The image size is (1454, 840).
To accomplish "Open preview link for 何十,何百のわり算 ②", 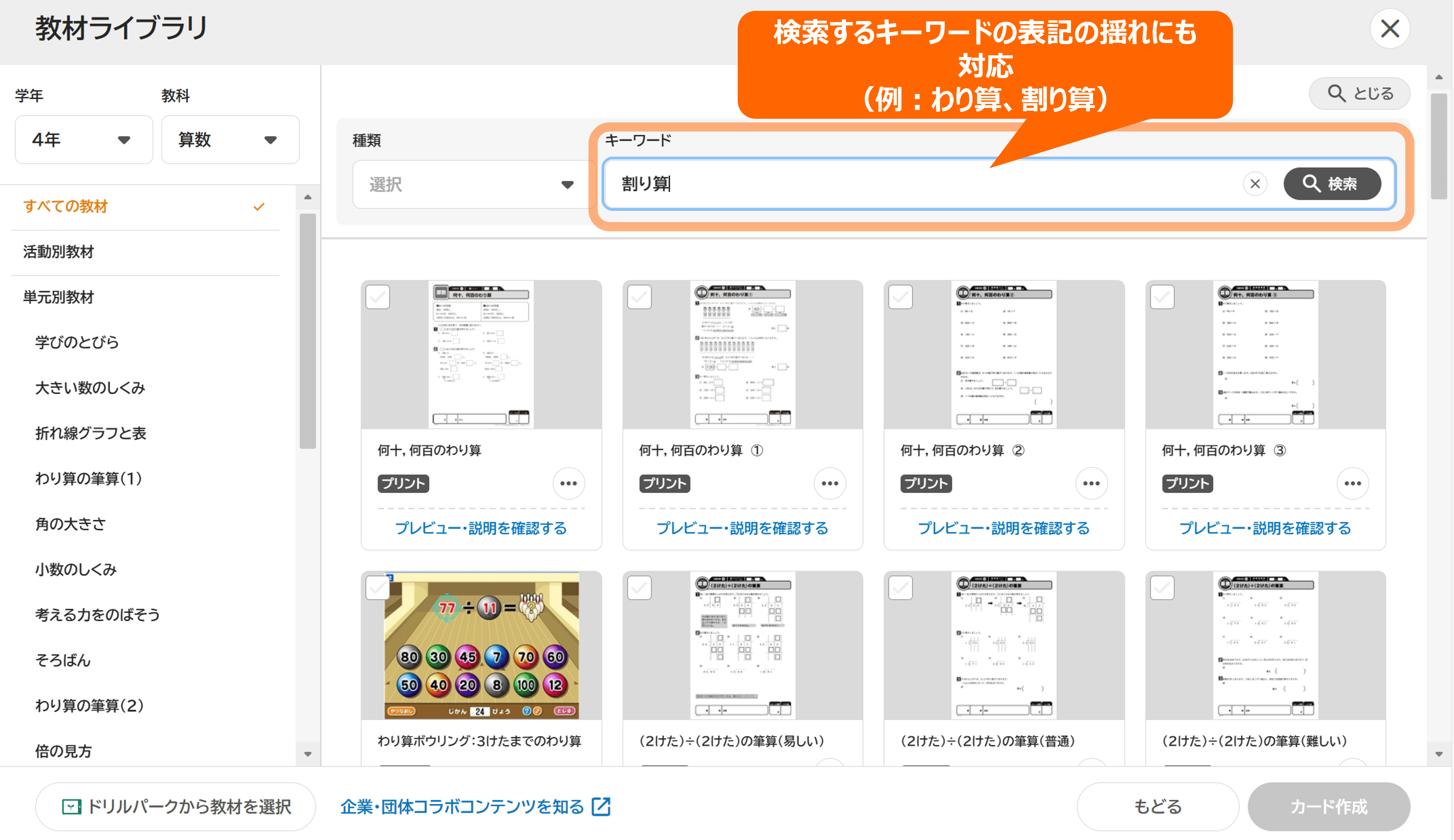I will [x=1004, y=528].
